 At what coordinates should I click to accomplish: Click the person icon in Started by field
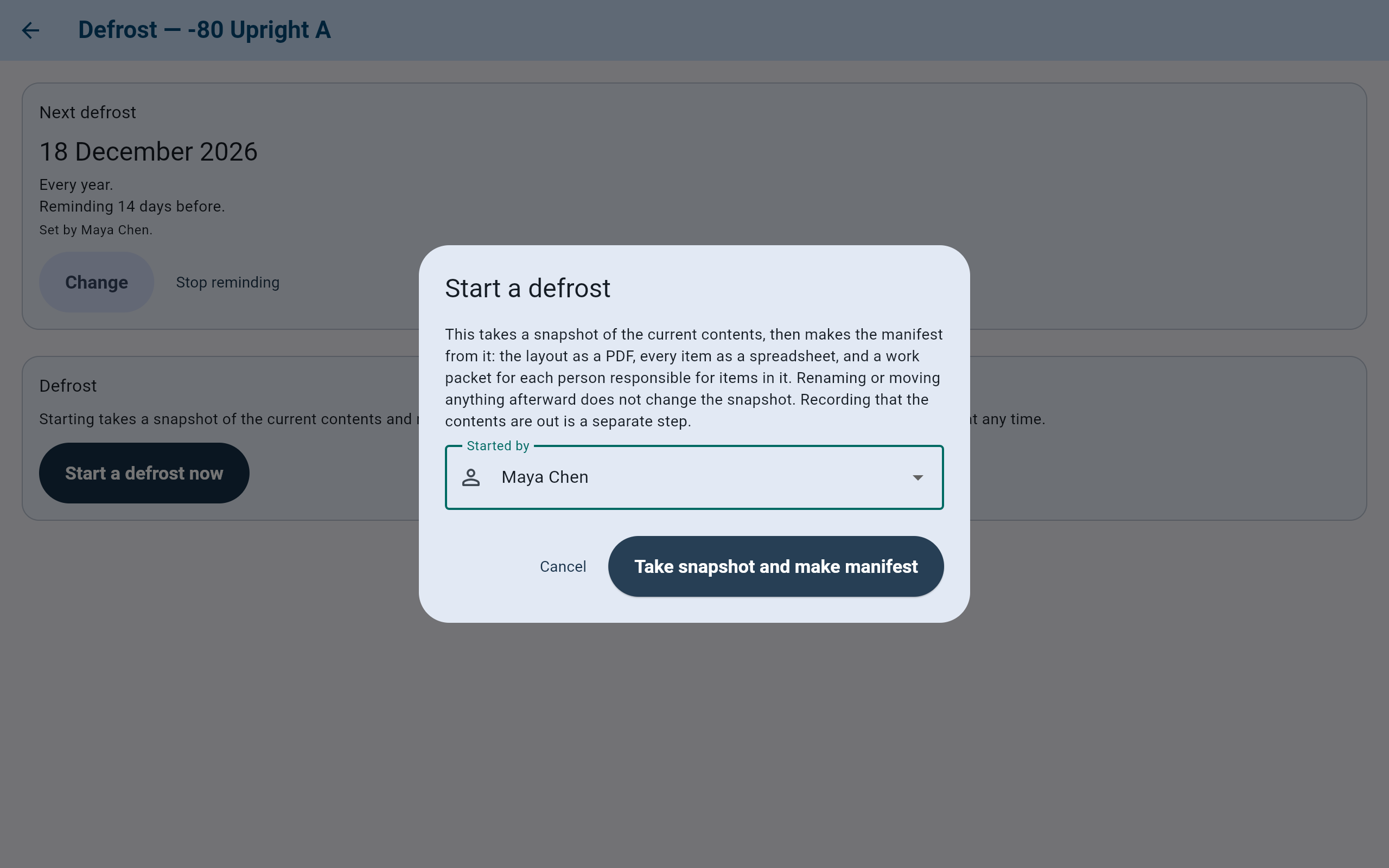pyautogui.click(x=470, y=477)
